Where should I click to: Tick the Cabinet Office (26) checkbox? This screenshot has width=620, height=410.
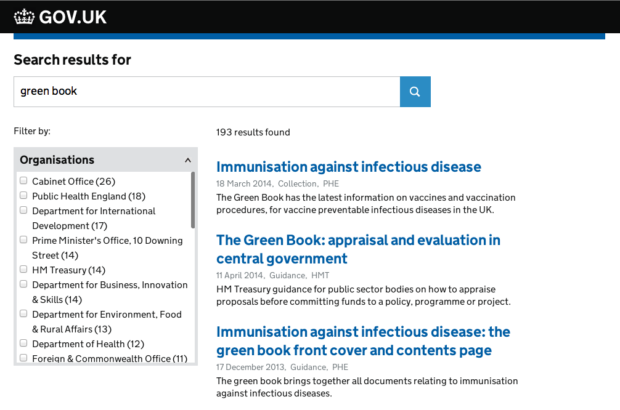click(24, 181)
